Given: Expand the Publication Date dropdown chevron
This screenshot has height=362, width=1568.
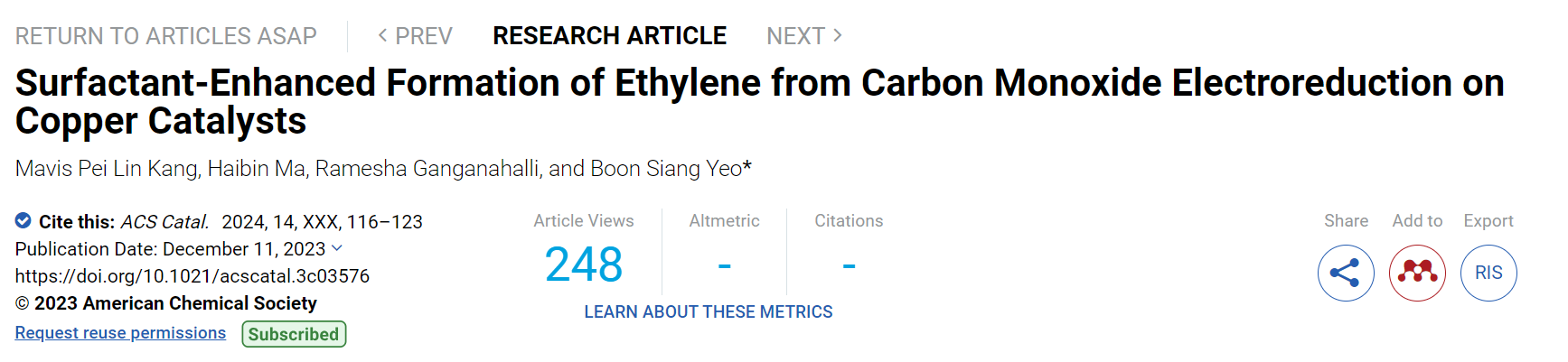Looking at the screenshot, I should click(x=337, y=248).
